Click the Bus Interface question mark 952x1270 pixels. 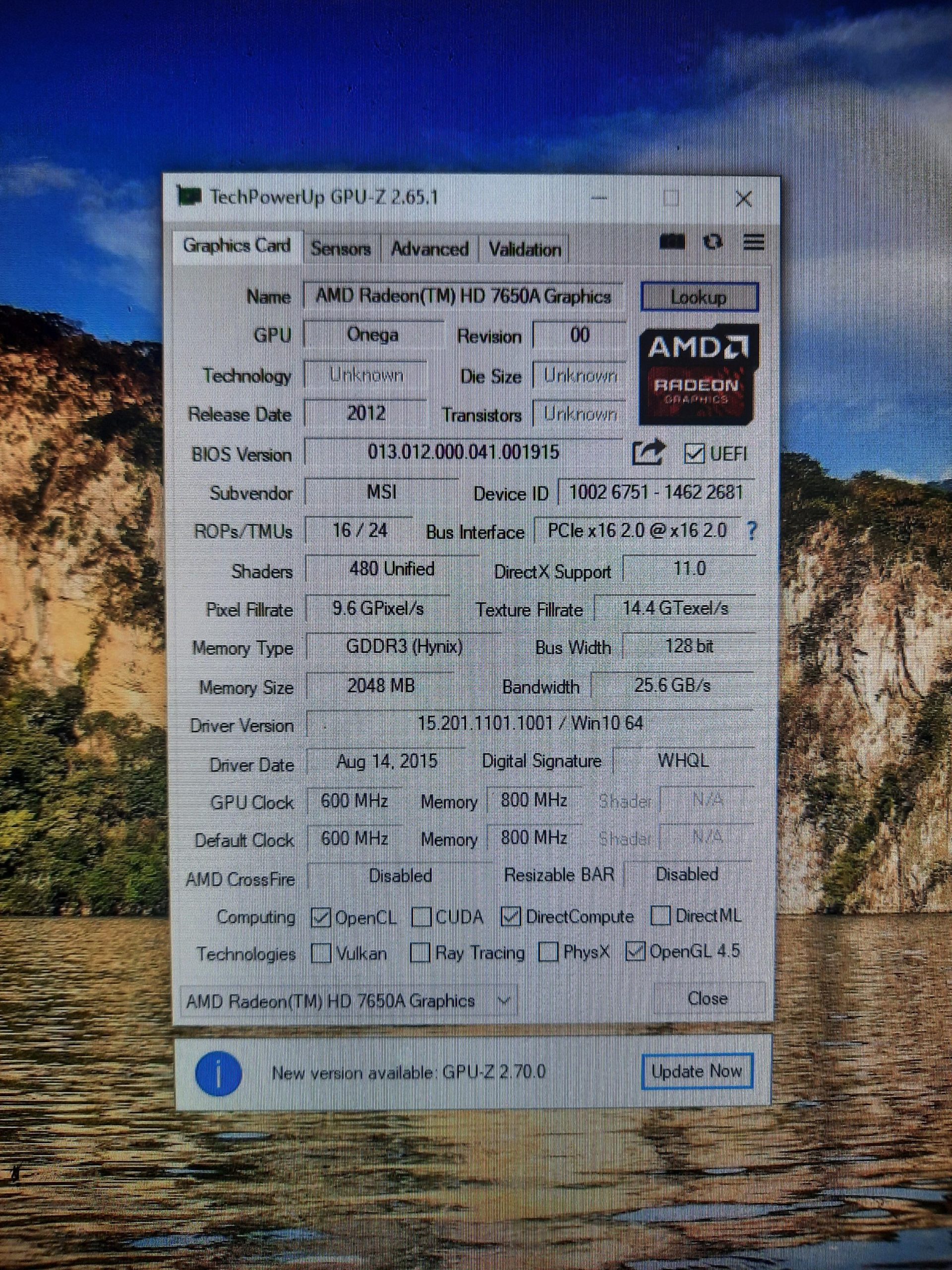pos(751,531)
